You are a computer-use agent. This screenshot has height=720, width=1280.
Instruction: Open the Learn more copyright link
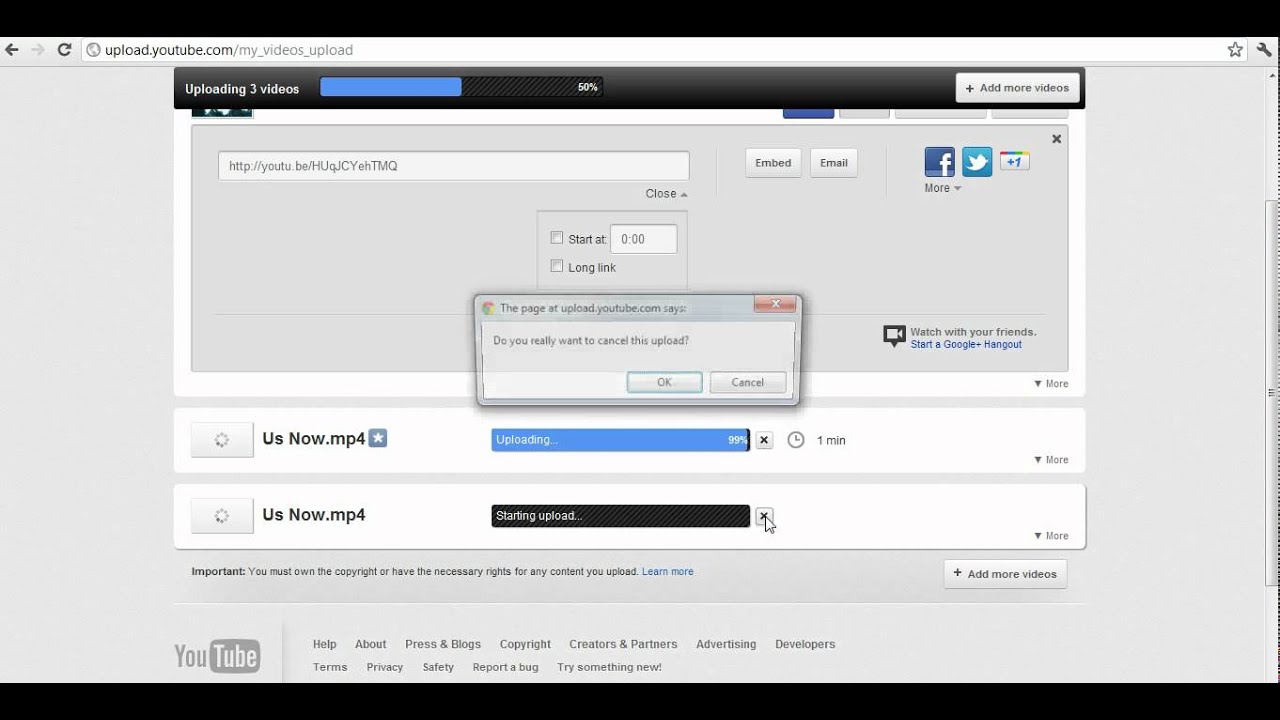click(668, 572)
